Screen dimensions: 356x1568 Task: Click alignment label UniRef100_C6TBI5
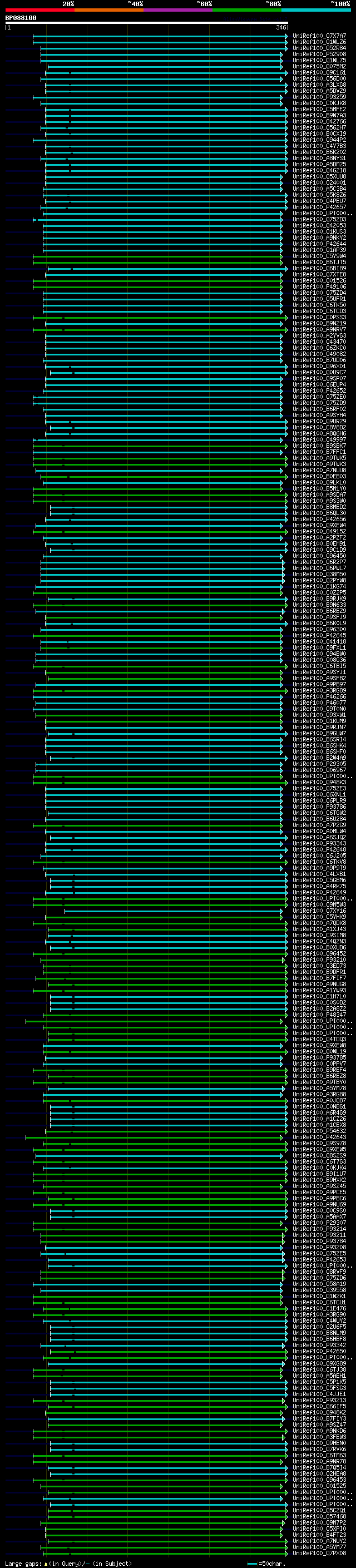tap(319, 666)
